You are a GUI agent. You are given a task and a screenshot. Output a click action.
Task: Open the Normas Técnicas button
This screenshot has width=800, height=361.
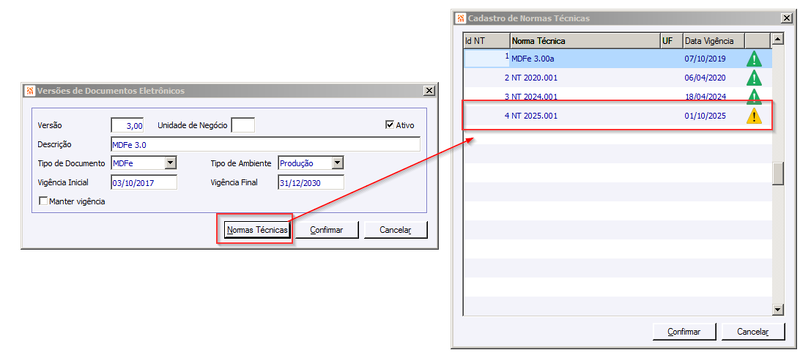[257, 230]
